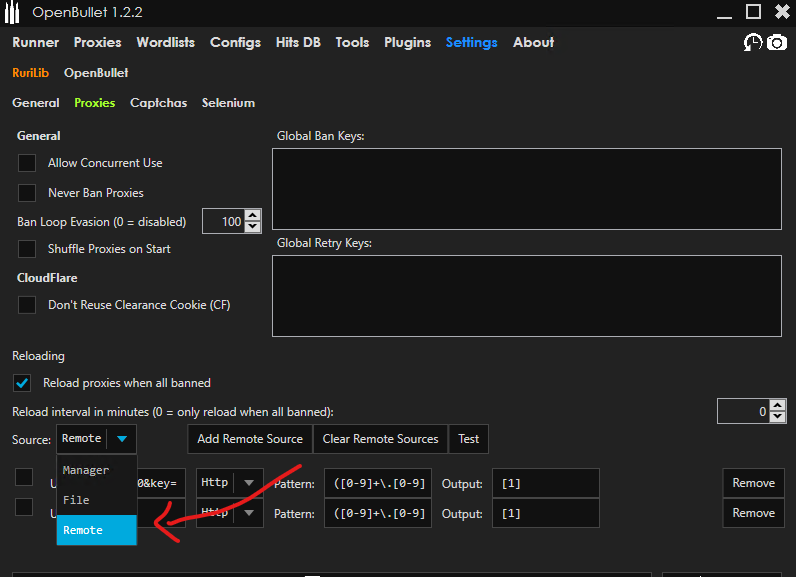Remove the second remote source

coord(753,513)
